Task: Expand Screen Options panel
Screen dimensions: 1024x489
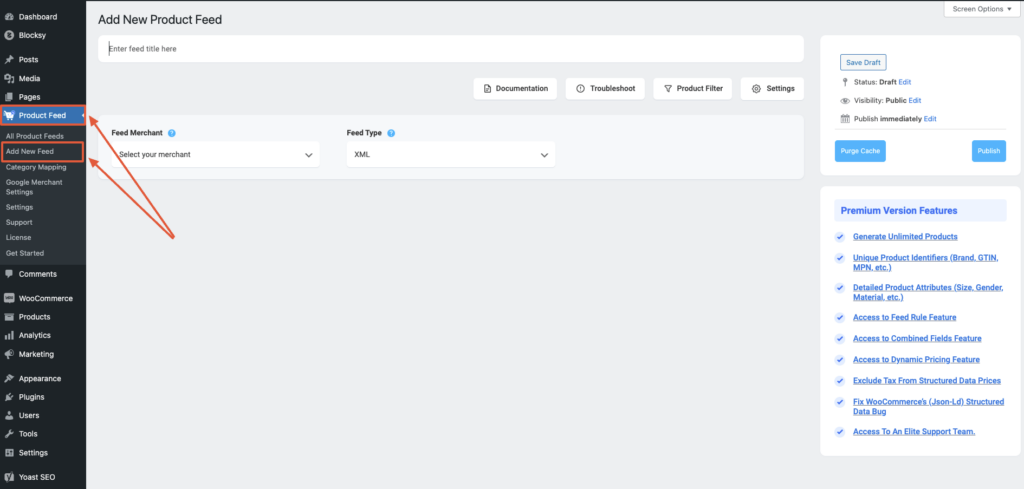Action: tap(982, 9)
